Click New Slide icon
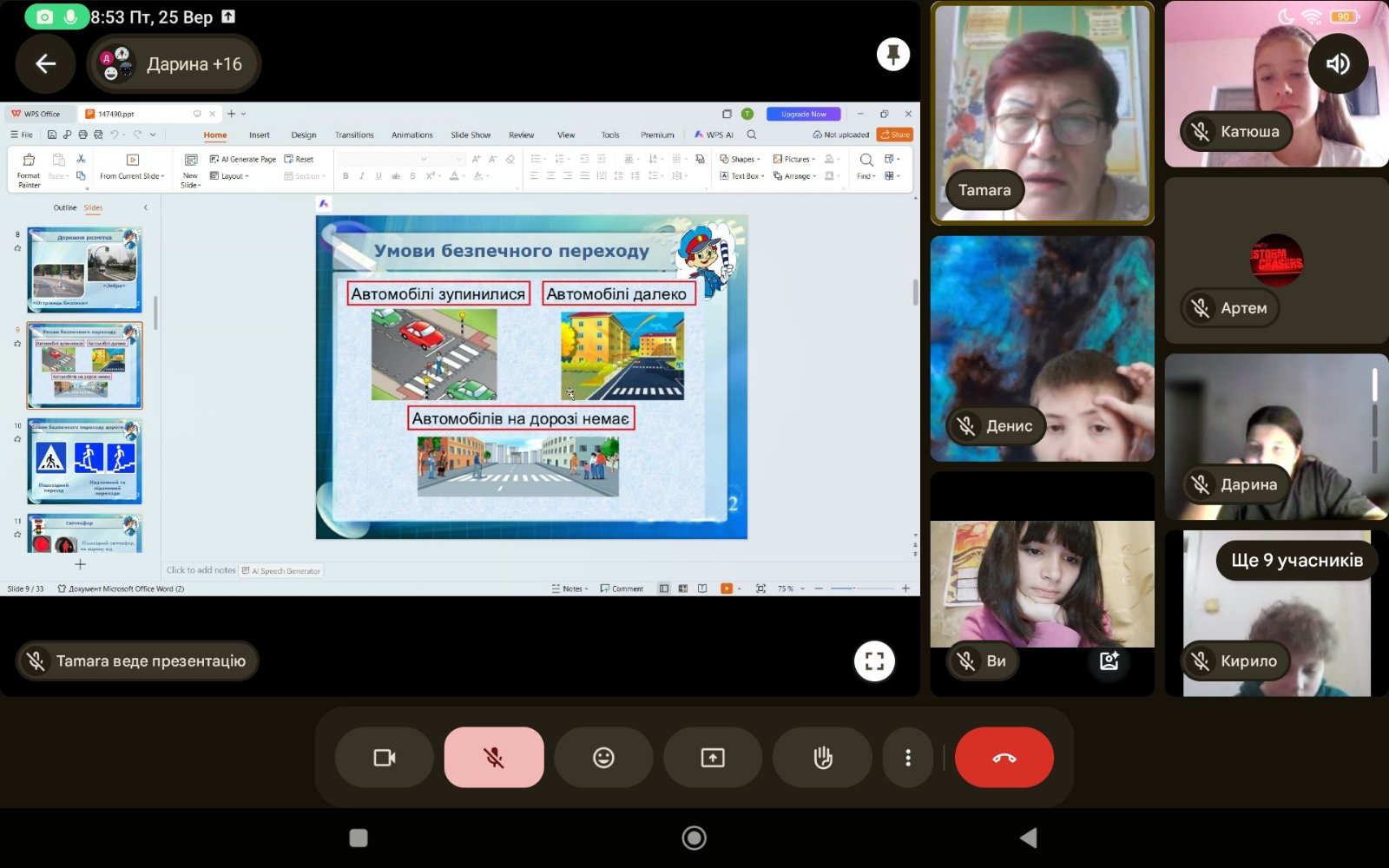The height and width of the screenshot is (868, 1389). pos(191,160)
